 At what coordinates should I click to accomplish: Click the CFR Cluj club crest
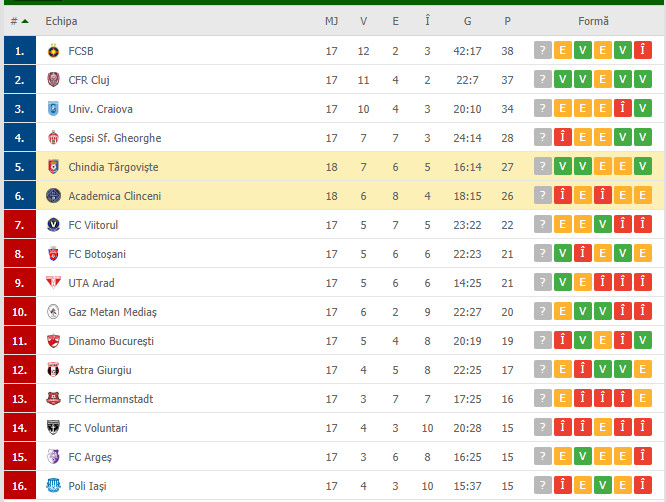(x=53, y=80)
